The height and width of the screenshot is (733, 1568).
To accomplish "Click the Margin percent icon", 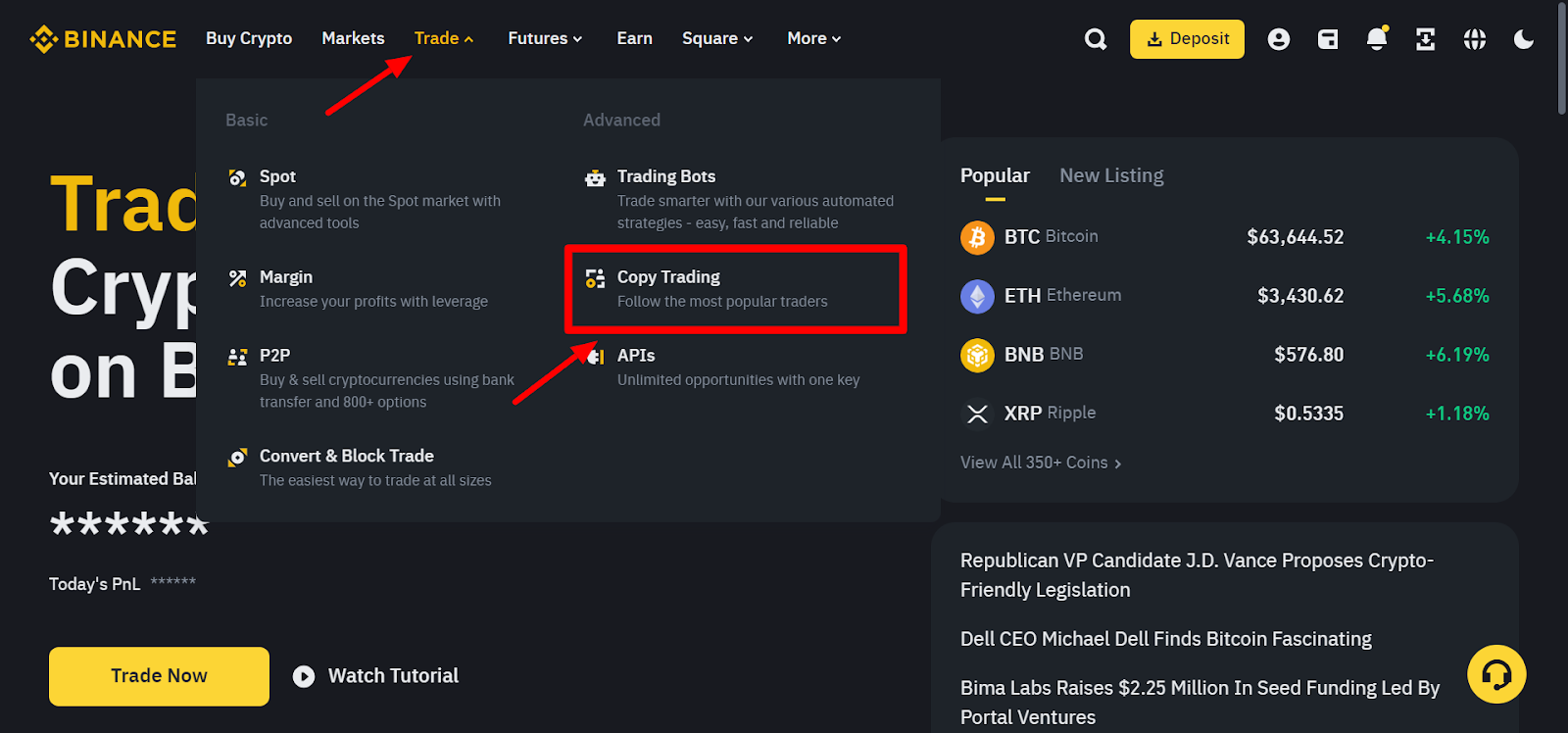I will click(237, 278).
